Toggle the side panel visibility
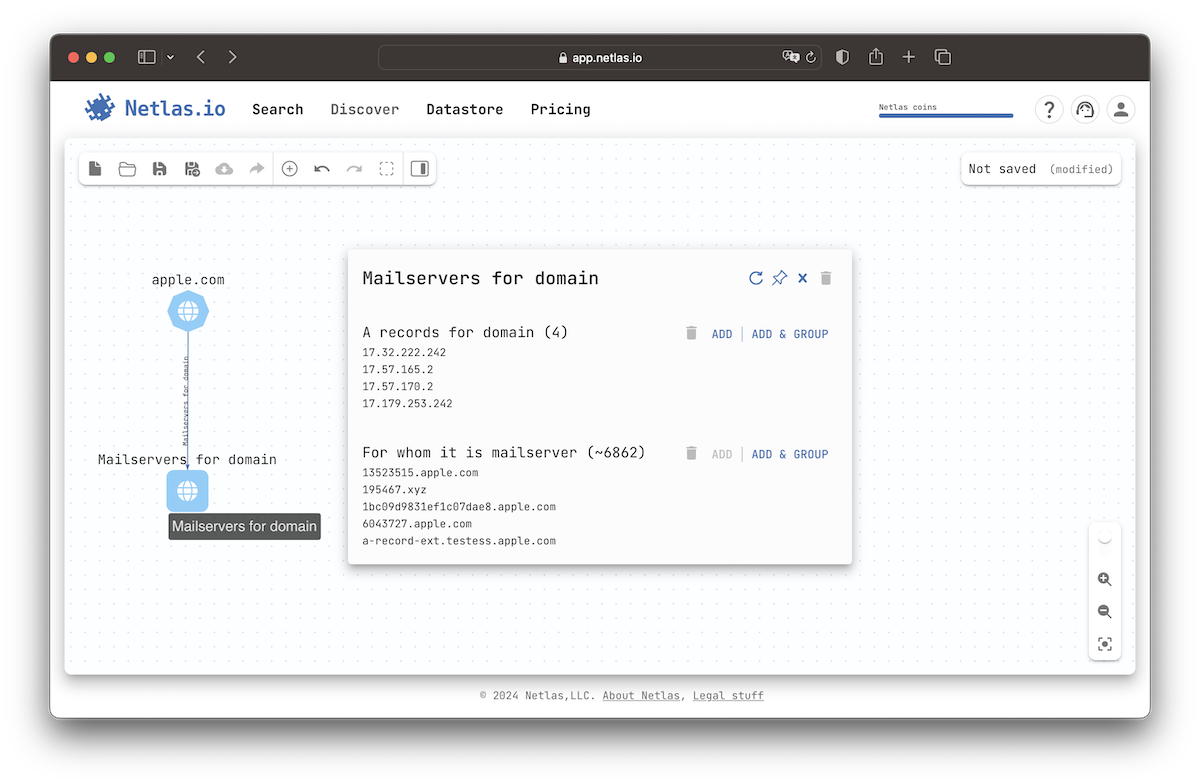The width and height of the screenshot is (1200, 784). point(420,169)
